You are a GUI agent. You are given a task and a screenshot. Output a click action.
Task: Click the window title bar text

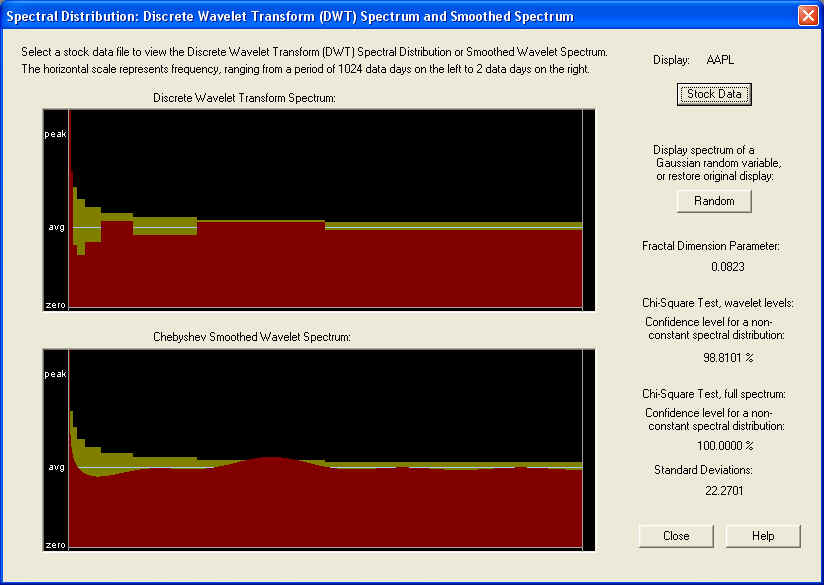click(290, 16)
